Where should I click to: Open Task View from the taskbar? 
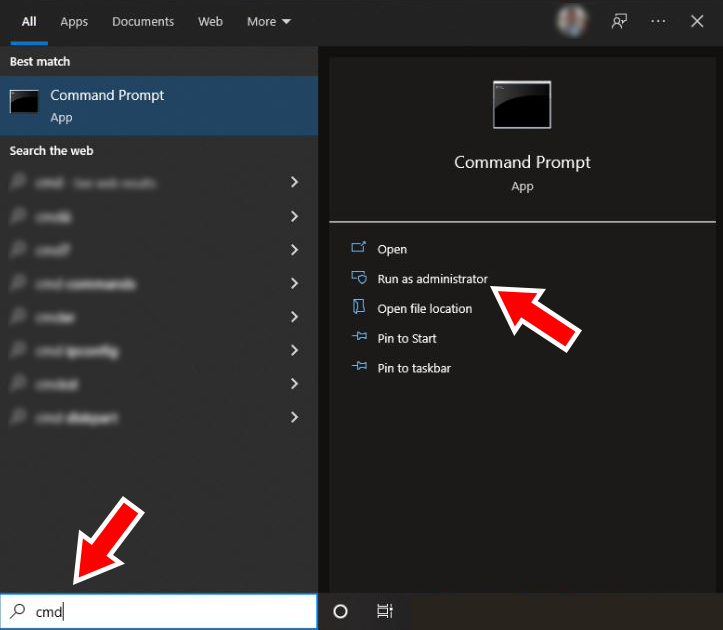(x=384, y=612)
